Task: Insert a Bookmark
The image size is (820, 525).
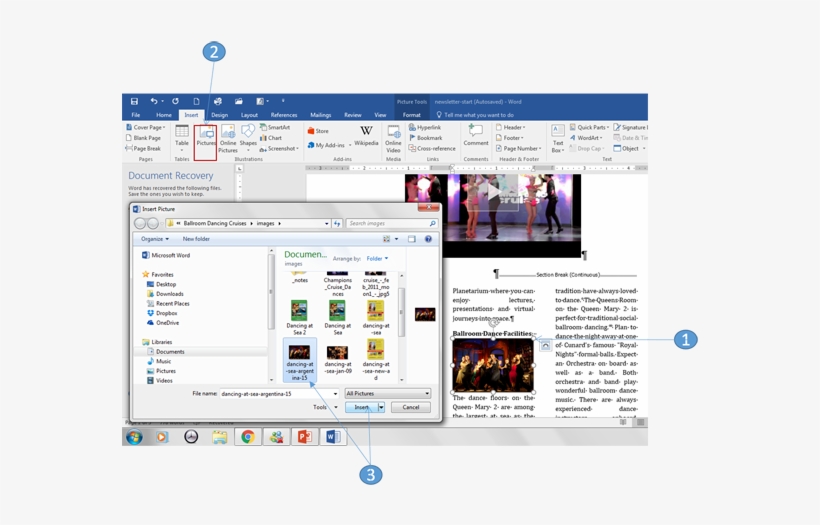Action: pos(426,138)
